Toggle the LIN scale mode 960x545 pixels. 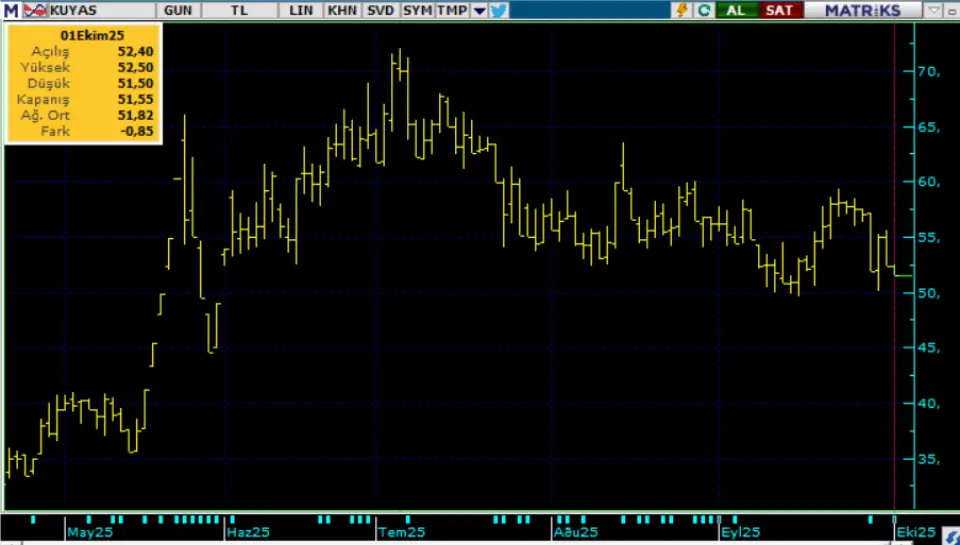click(302, 10)
